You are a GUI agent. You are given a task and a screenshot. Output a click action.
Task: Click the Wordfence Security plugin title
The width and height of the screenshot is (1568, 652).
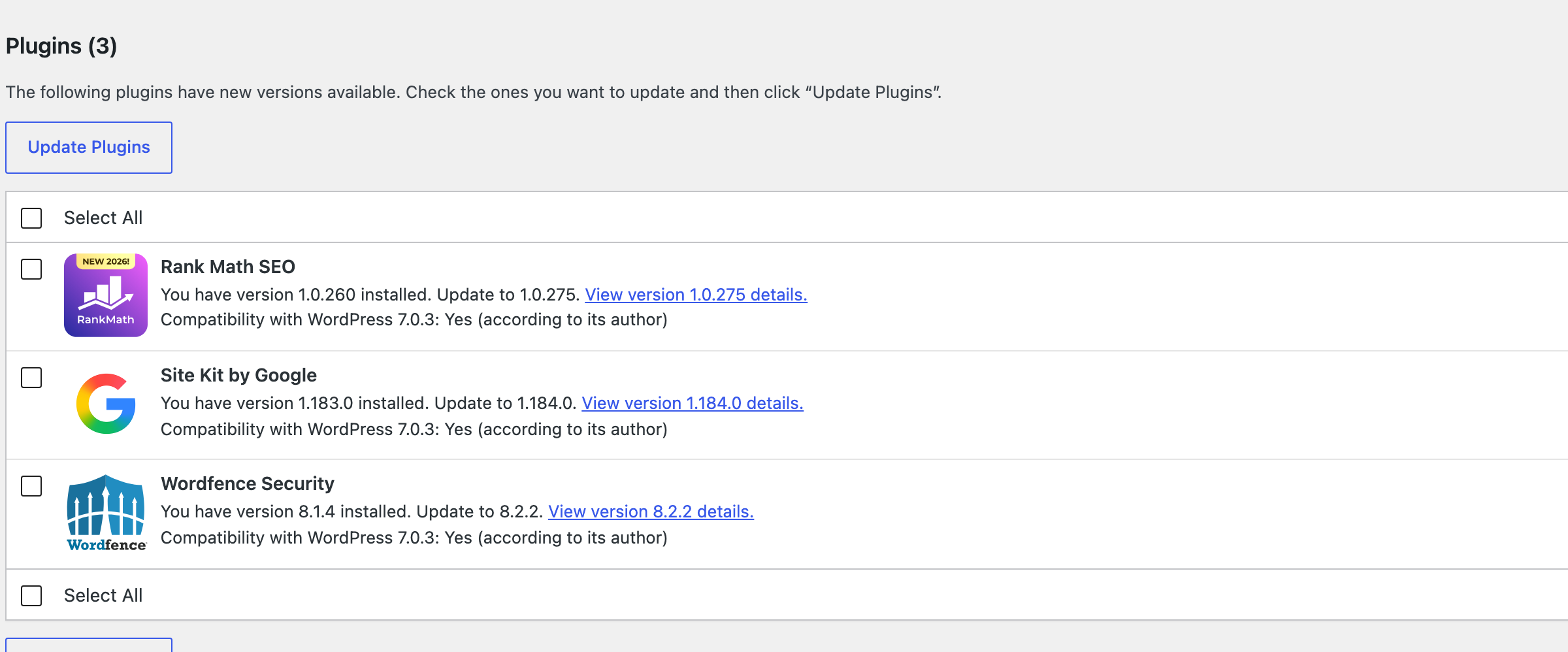point(248,483)
